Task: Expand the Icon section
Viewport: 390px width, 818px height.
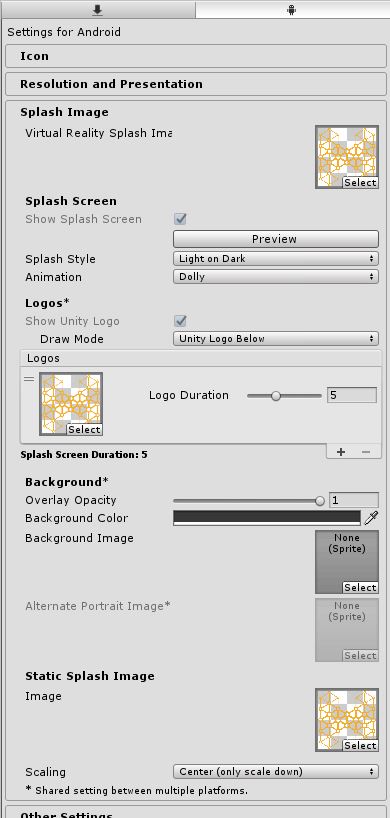Action: point(196,56)
